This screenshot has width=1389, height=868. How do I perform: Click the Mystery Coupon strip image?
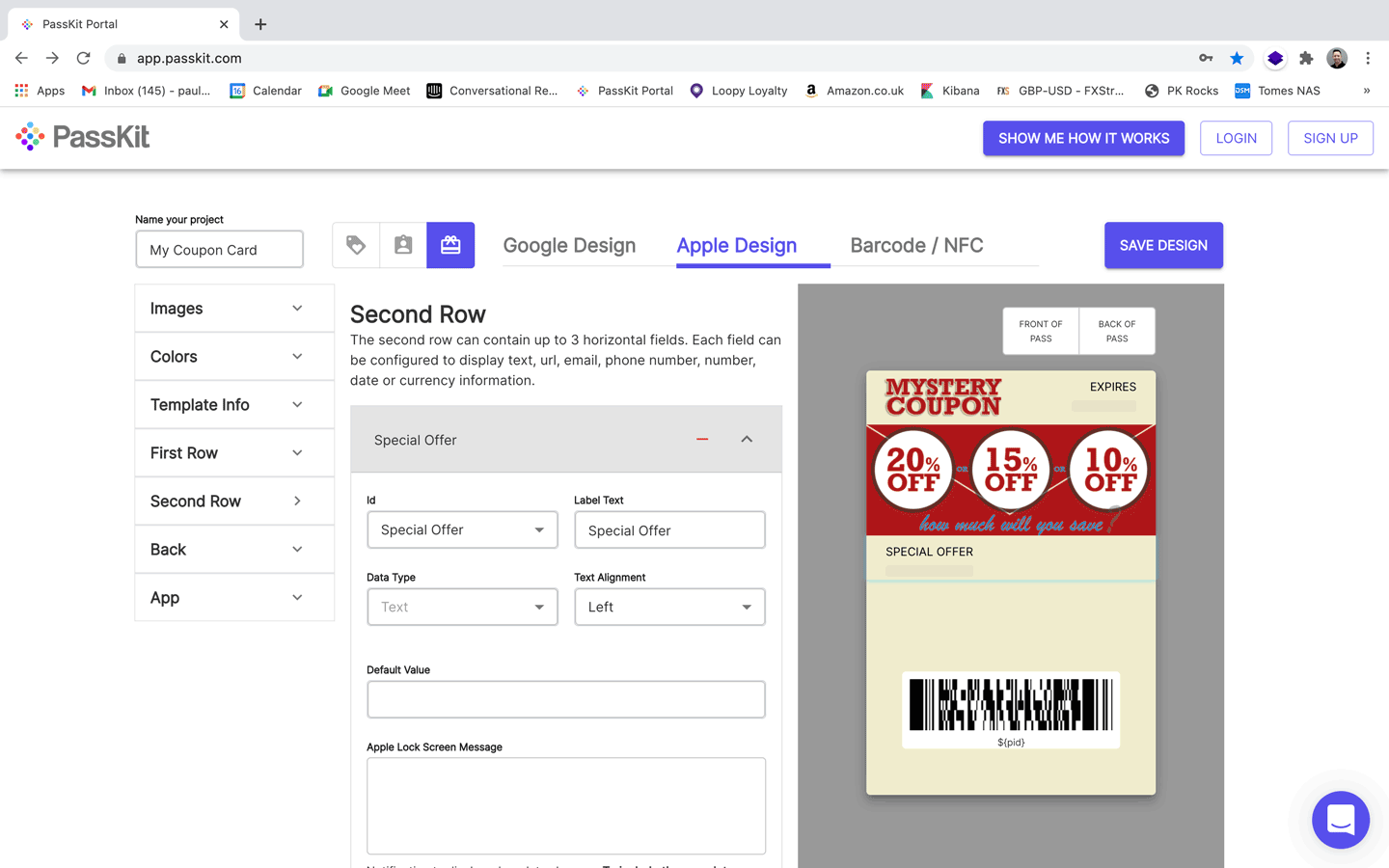(x=1011, y=480)
